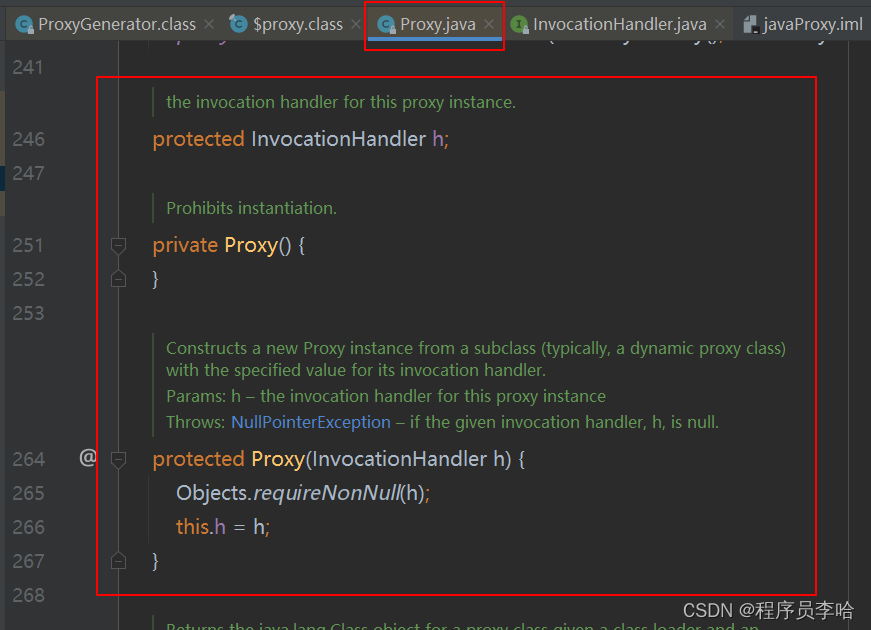The height and width of the screenshot is (630, 871).
Task: Close the Proxy.java tab
Action: click(x=489, y=24)
